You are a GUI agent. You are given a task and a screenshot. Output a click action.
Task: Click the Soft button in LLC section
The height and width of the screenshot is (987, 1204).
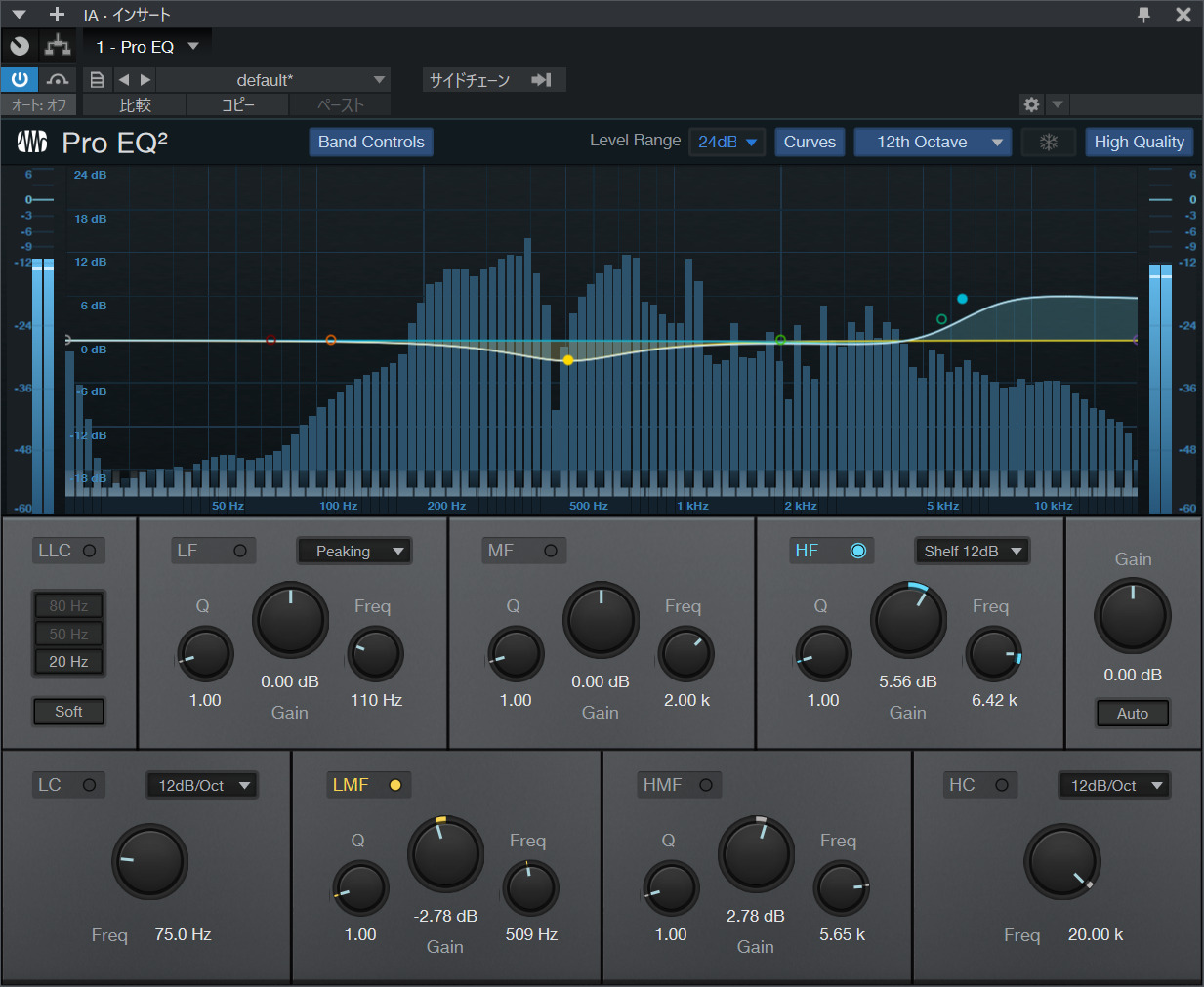tap(68, 712)
